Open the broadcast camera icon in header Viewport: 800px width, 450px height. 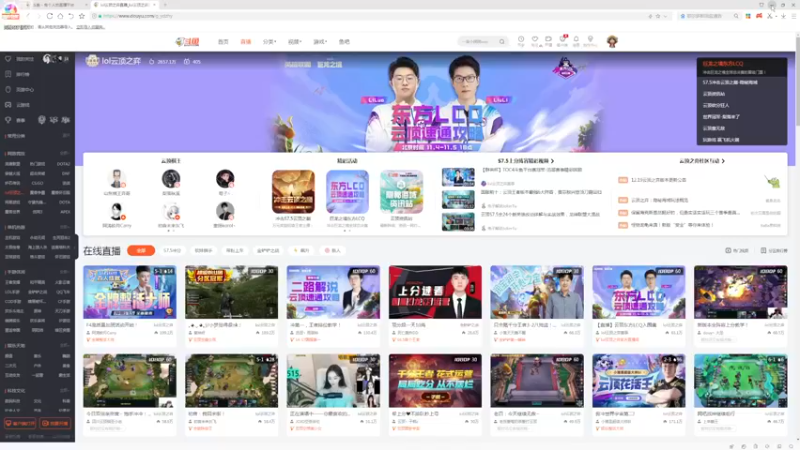click(x=548, y=40)
